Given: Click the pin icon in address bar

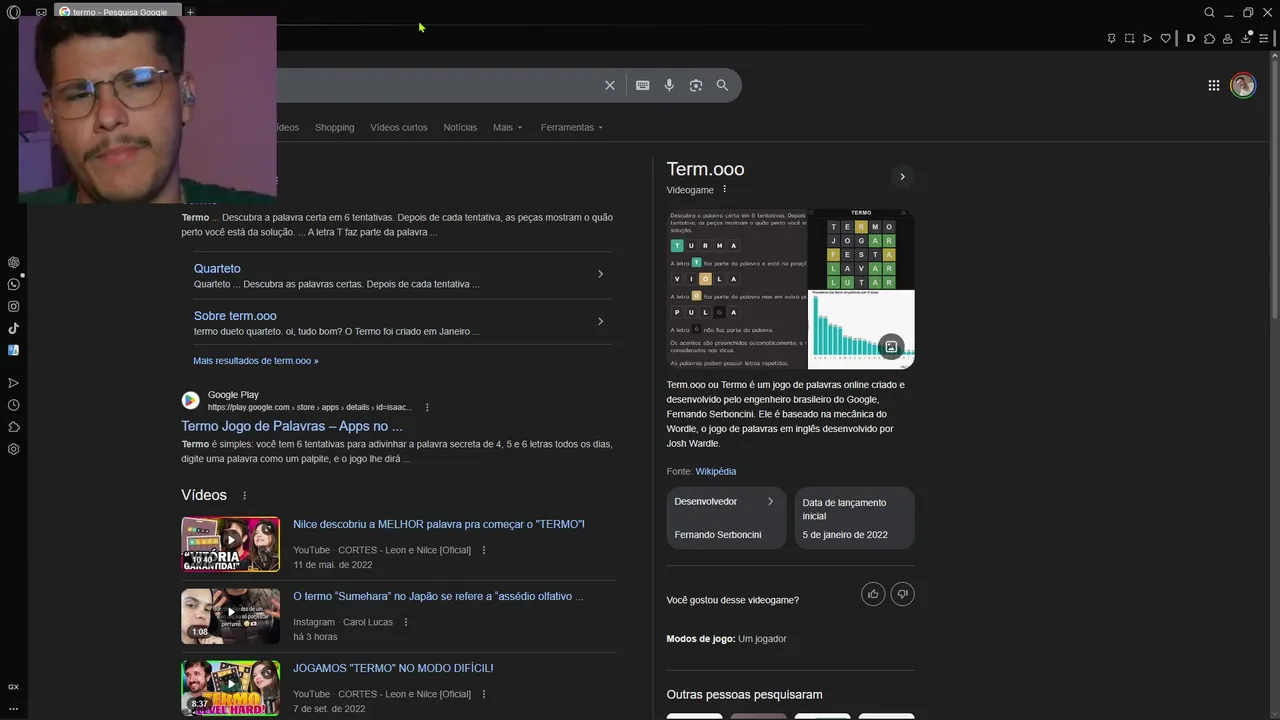Looking at the screenshot, I should pos(1111,38).
